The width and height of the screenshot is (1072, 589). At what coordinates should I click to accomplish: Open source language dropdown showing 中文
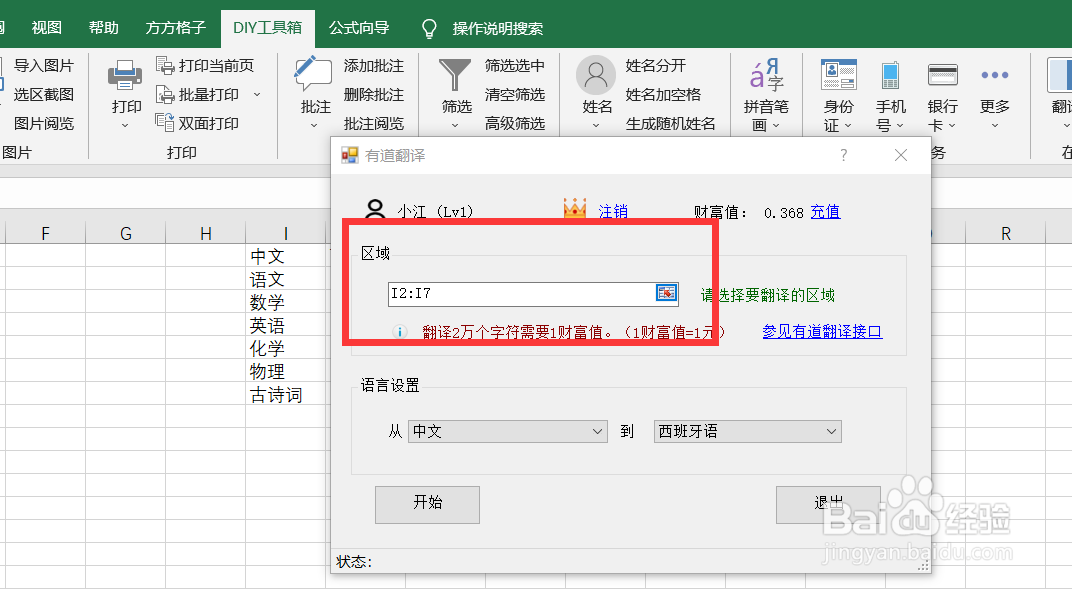507,431
